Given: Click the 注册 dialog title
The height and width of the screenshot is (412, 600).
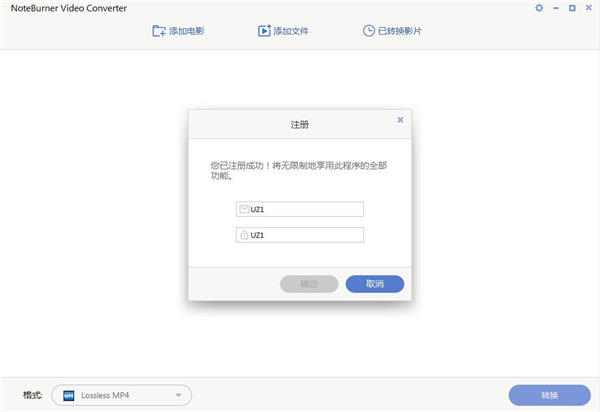Looking at the screenshot, I should tap(300, 125).
